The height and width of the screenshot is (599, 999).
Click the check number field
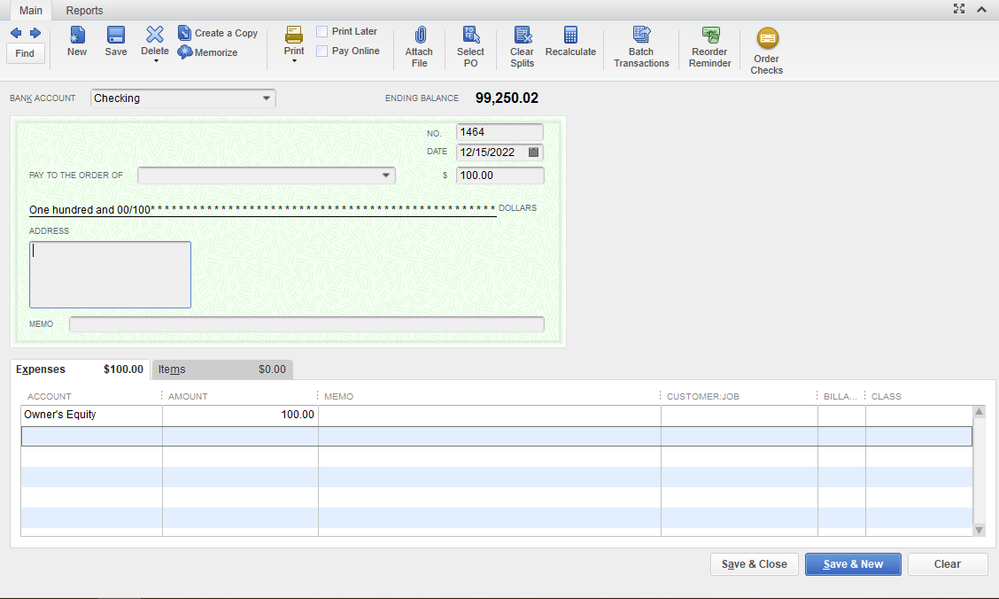point(500,132)
